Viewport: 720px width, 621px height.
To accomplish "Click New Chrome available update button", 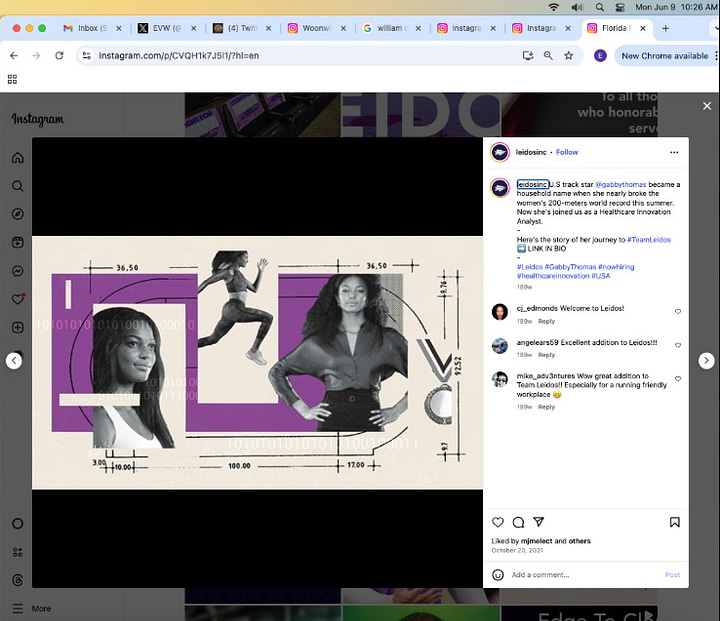I will pos(664,56).
